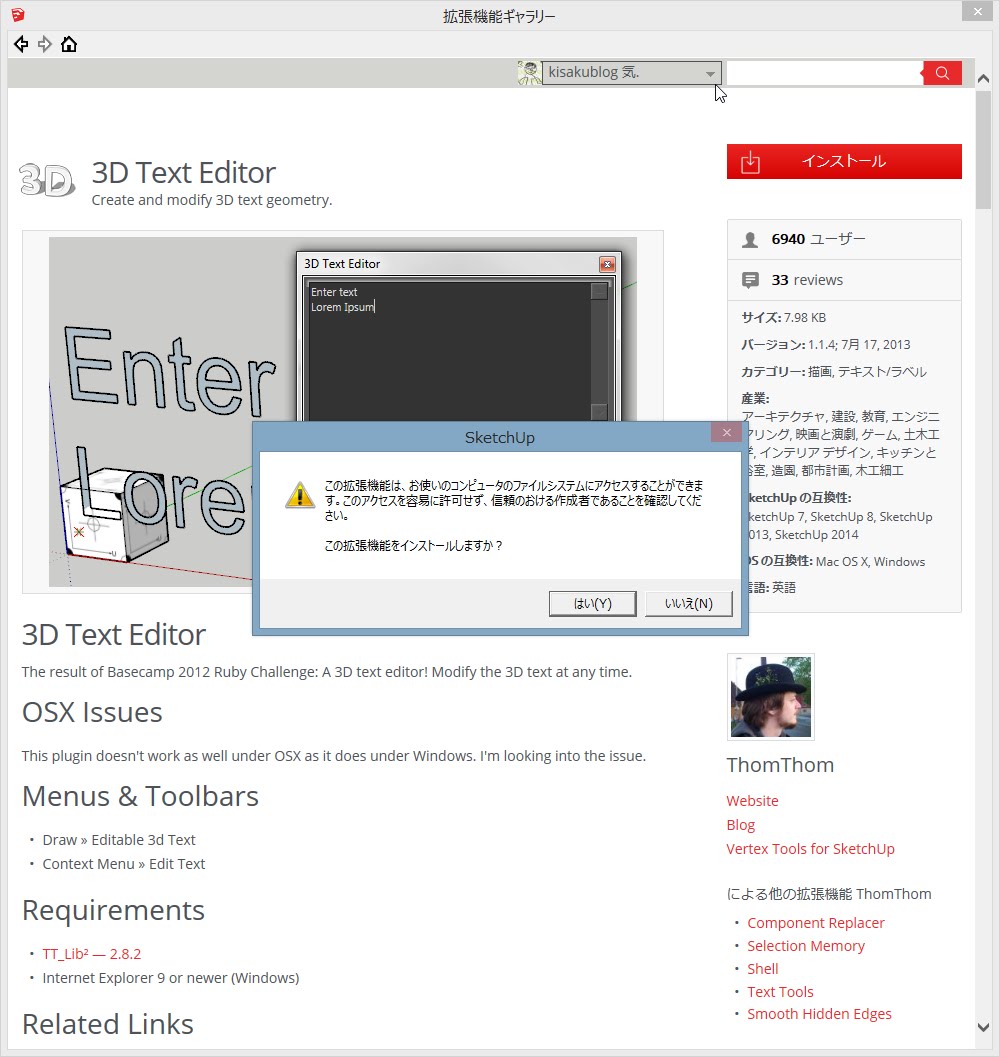Click the red インストール button
Viewport: 1000px width, 1057px height.
pos(844,162)
